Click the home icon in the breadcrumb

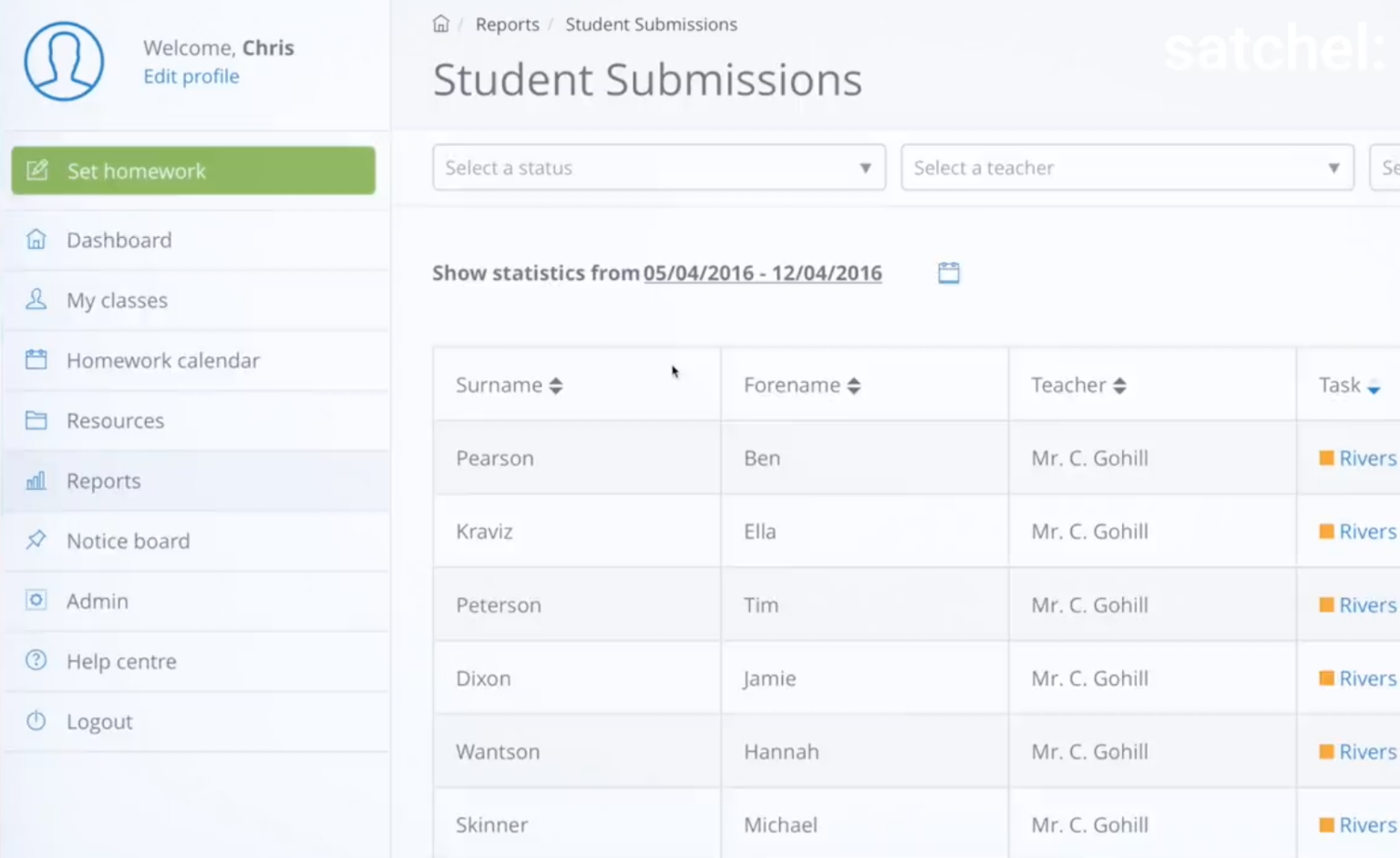click(x=441, y=24)
